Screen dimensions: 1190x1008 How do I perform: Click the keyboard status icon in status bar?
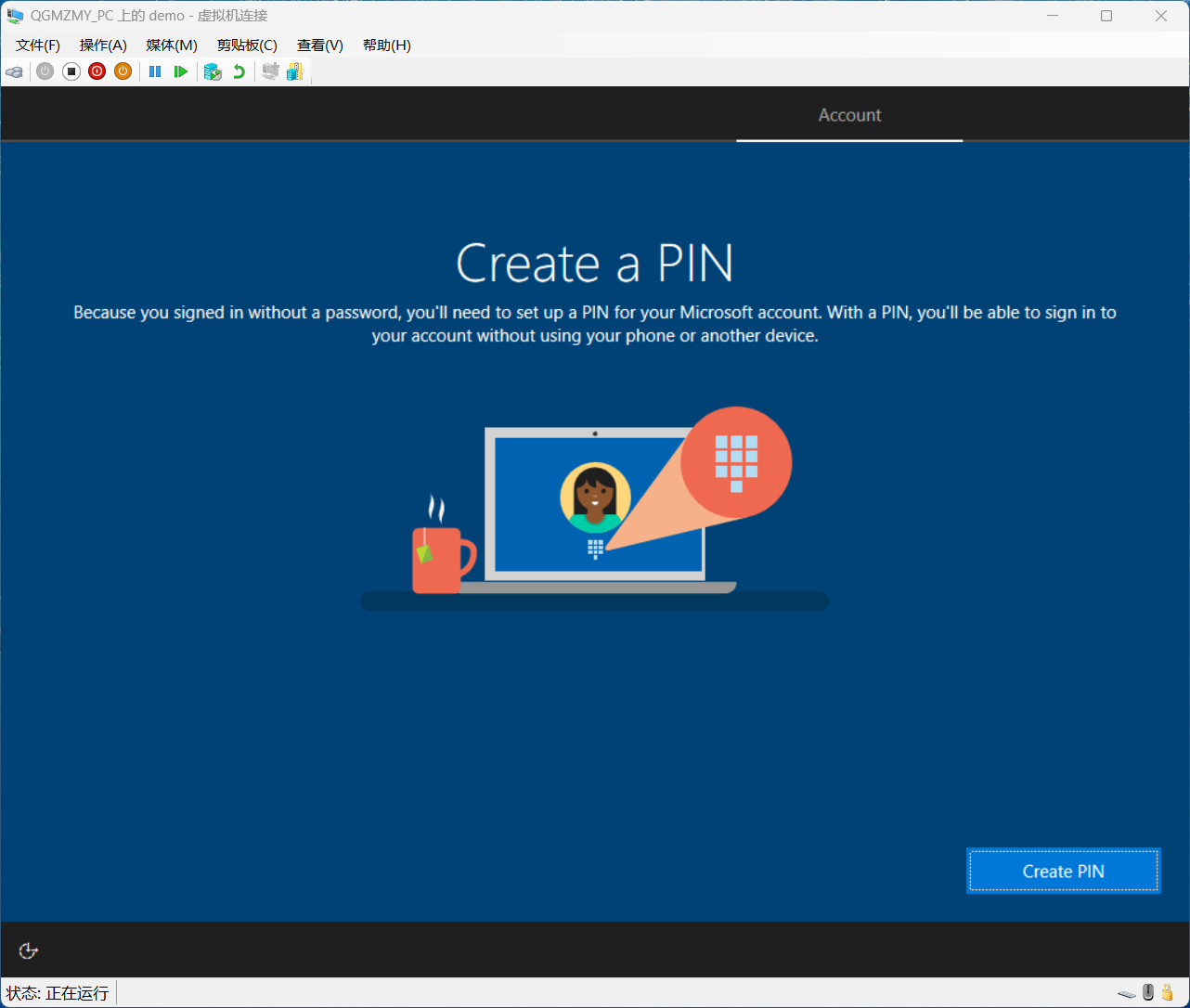click(1127, 994)
